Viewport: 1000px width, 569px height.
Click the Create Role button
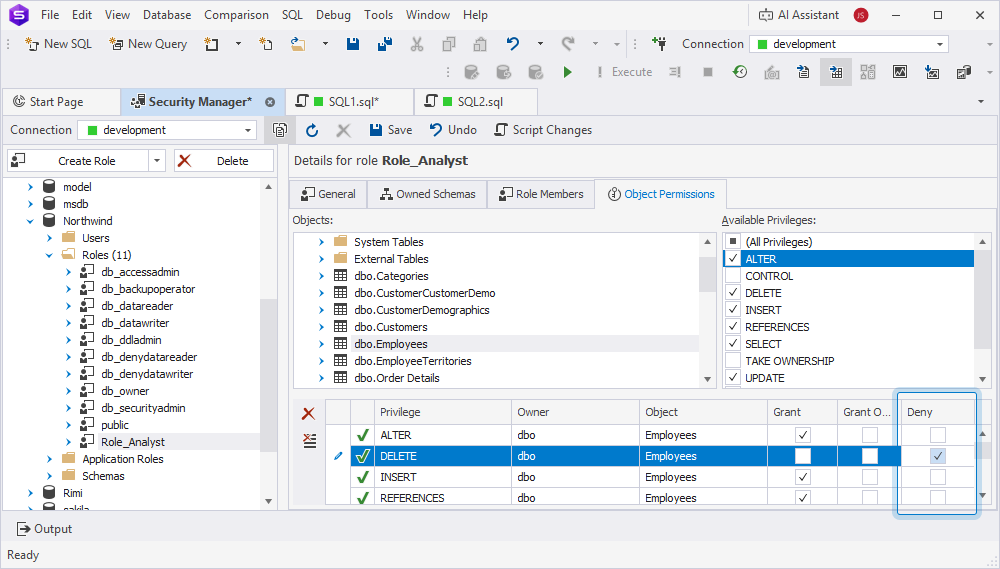(78, 161)
